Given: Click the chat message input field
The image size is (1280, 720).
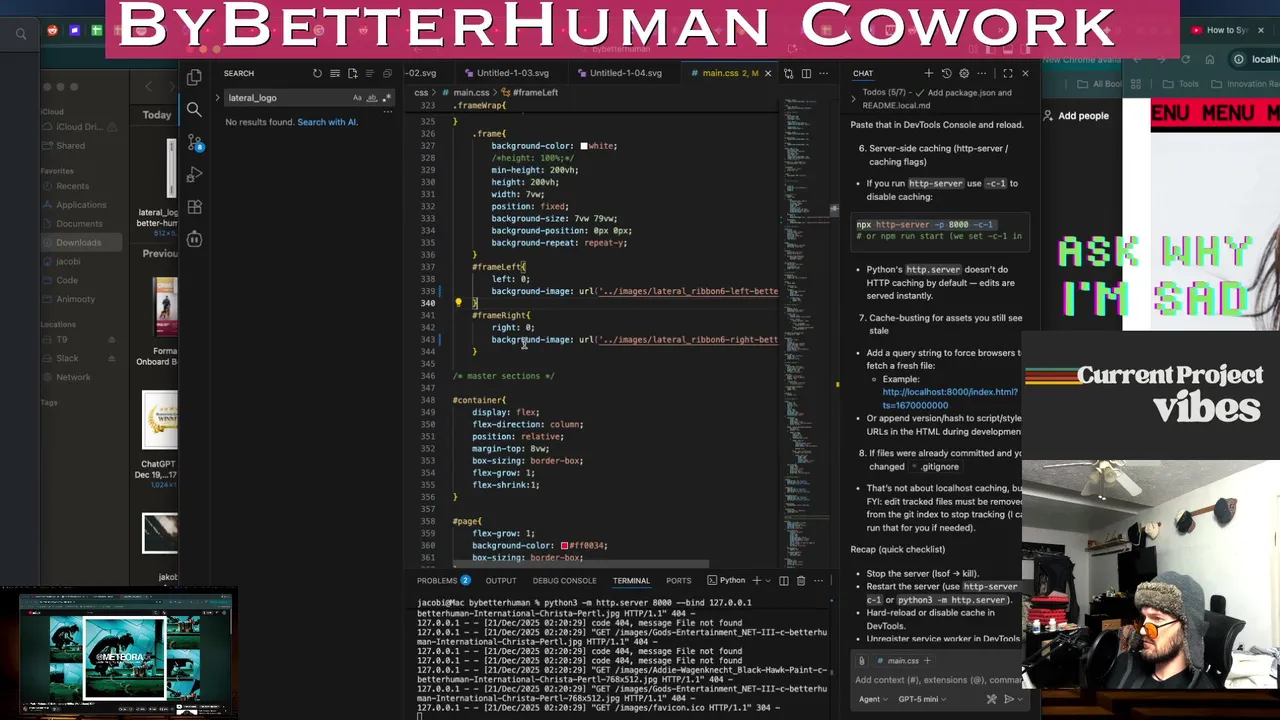Looking at the screenshot, I should [938, 680].
